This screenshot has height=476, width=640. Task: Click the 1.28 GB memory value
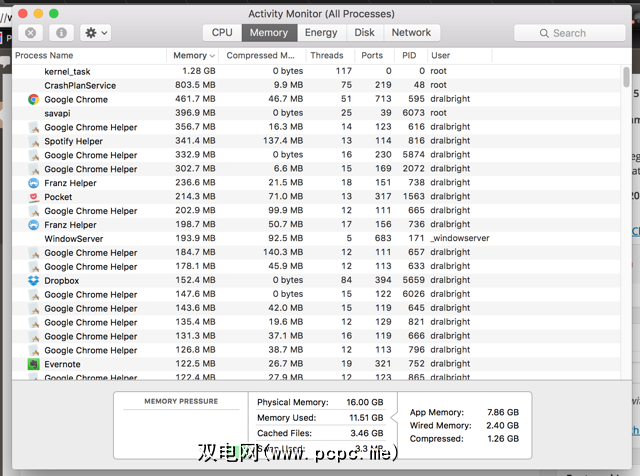(199, 71)
